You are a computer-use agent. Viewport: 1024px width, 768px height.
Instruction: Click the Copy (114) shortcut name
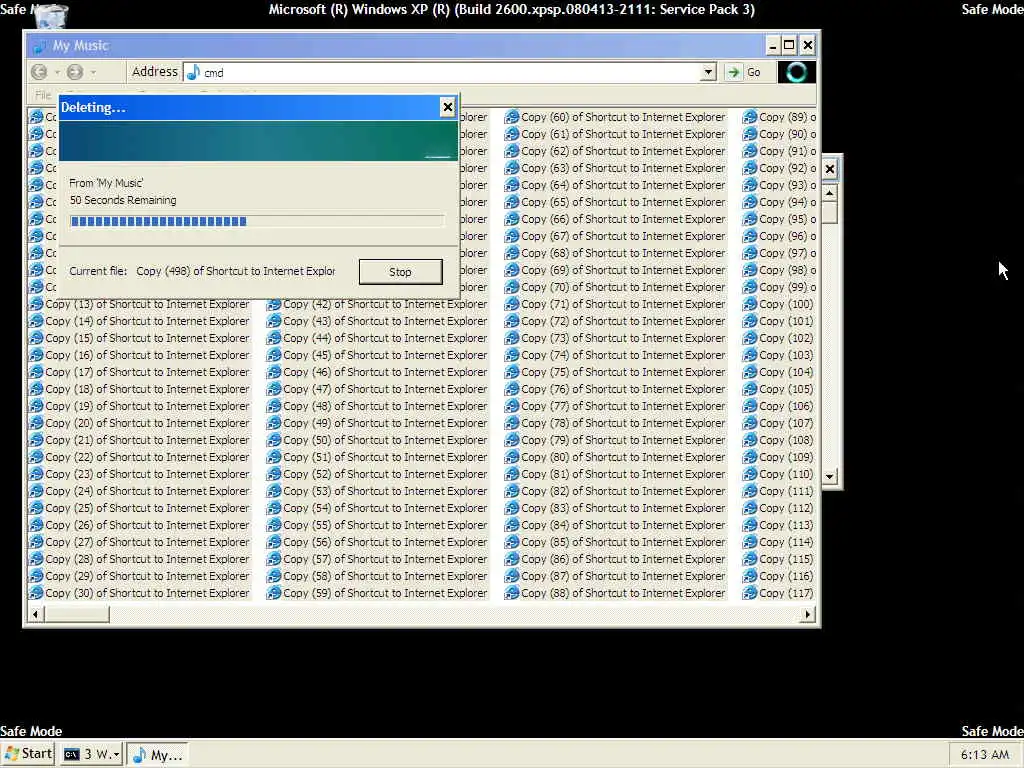click(x=786, y=542)
